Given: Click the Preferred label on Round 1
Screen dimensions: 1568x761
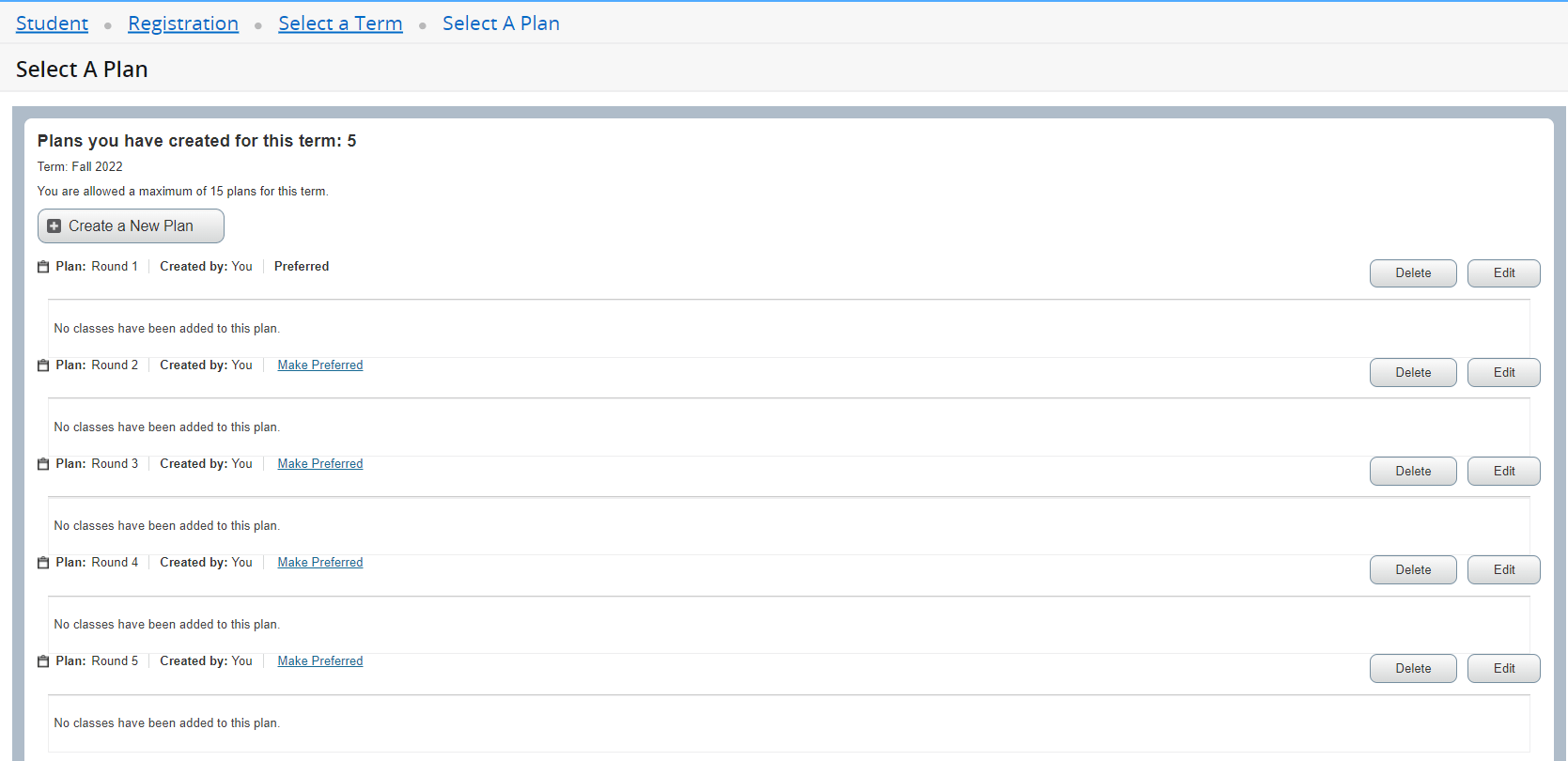Looking at the screenshot, I should tap(302, 267).
